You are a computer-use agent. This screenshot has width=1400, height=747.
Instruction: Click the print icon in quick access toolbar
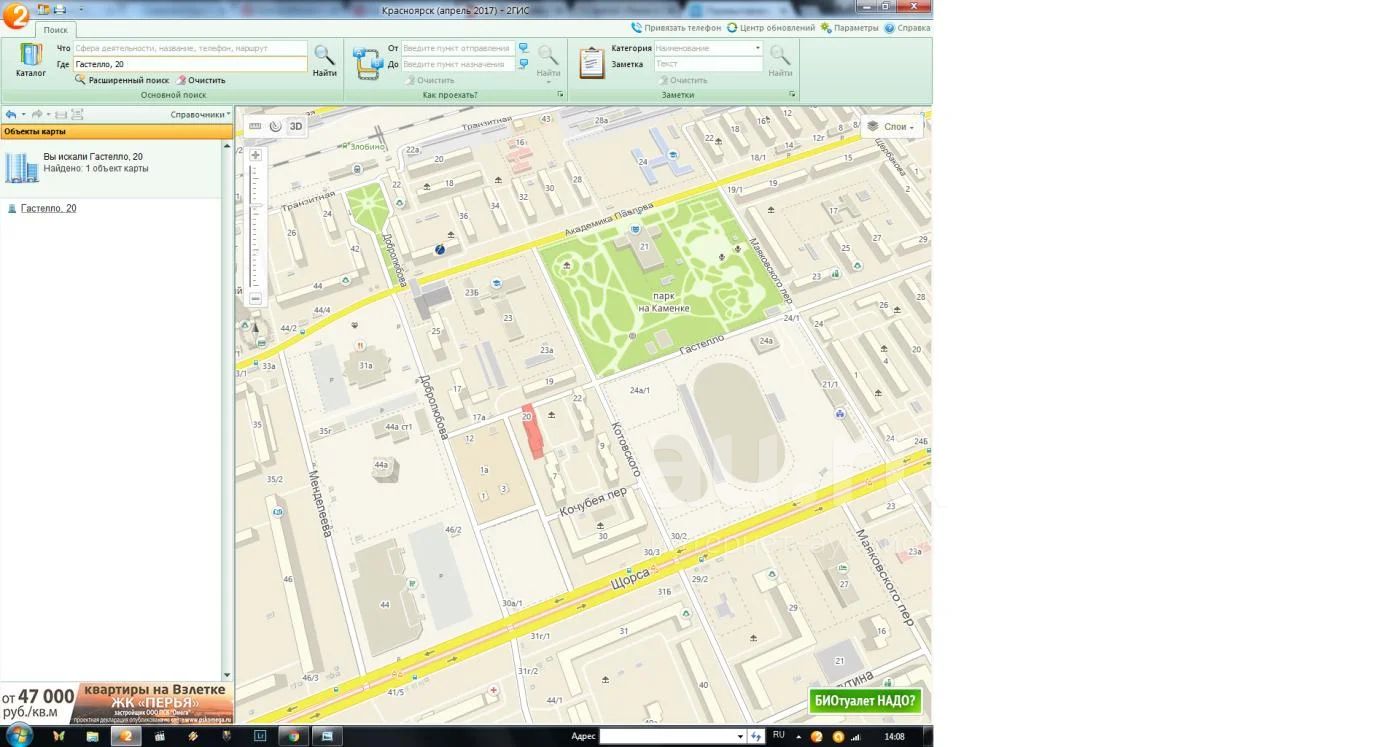point(60,9)
